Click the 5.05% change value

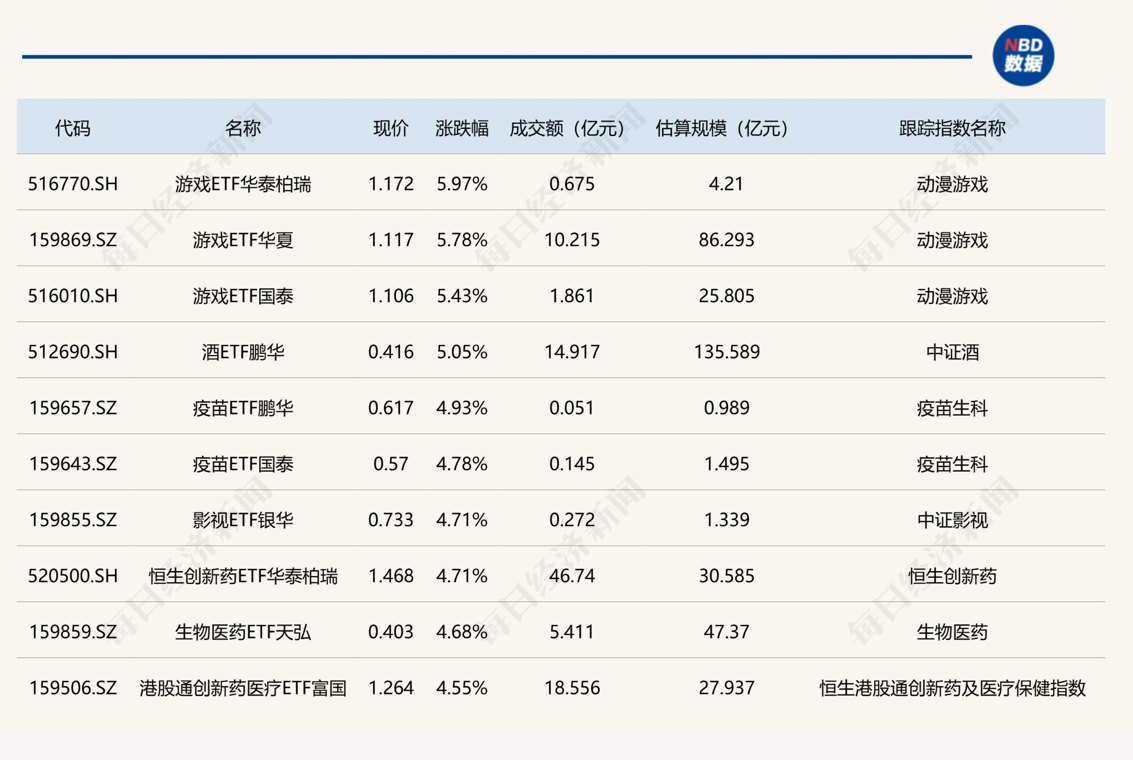point(462,352)
